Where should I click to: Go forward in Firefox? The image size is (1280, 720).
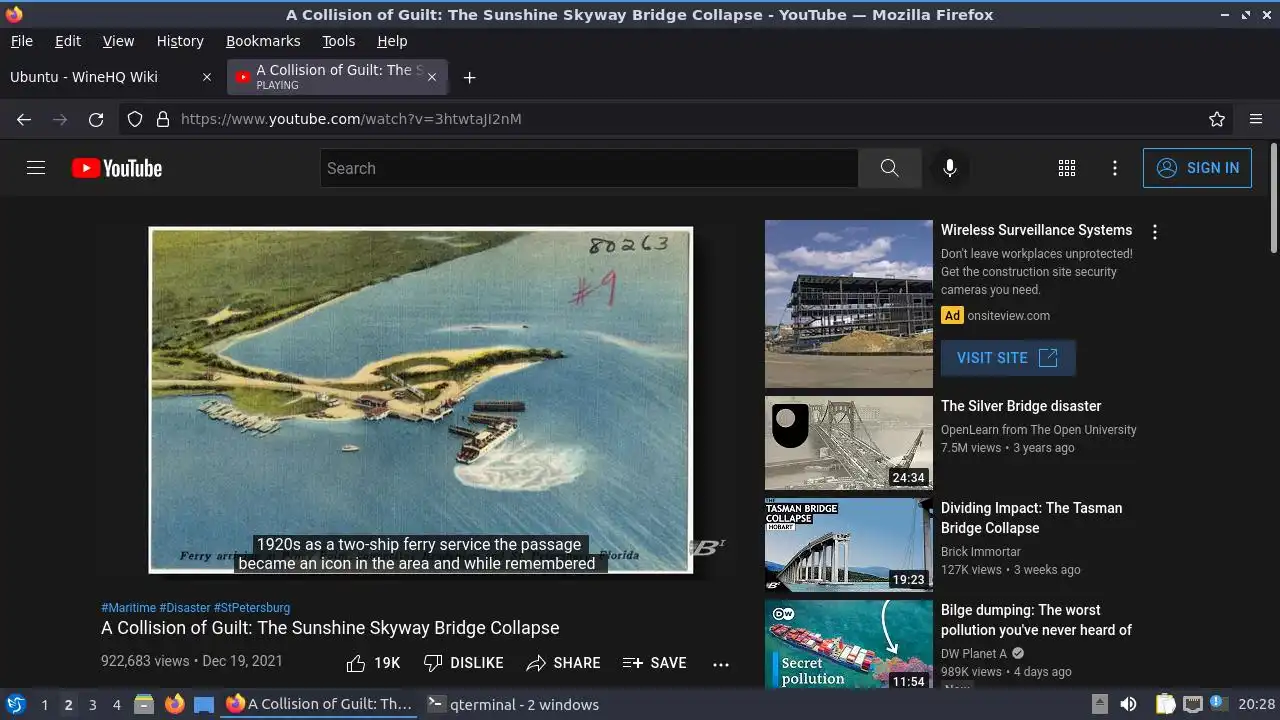(x=60, y=119)
